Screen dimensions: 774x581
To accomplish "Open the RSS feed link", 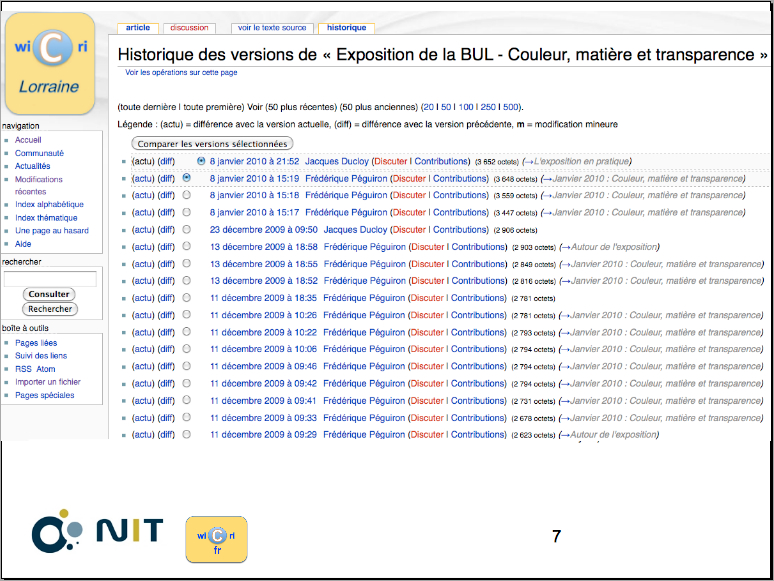I will coord(23,369).
